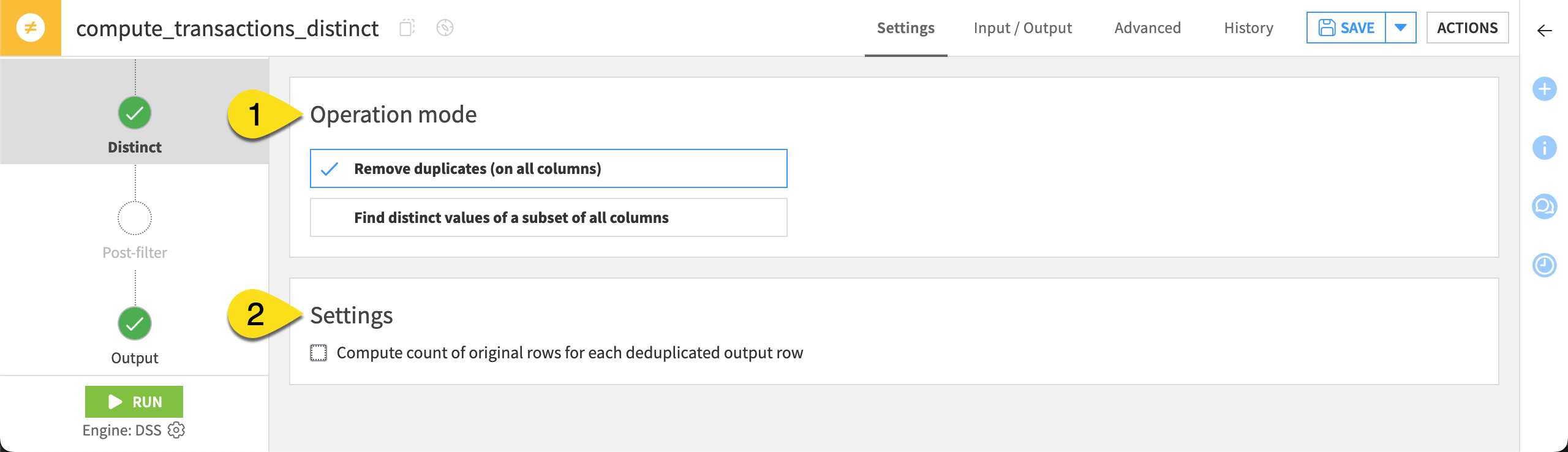The height and width of the screenshot is (452, 1568).
Task: Save the recipe with SAVE button
Action: click(1346, 28)
